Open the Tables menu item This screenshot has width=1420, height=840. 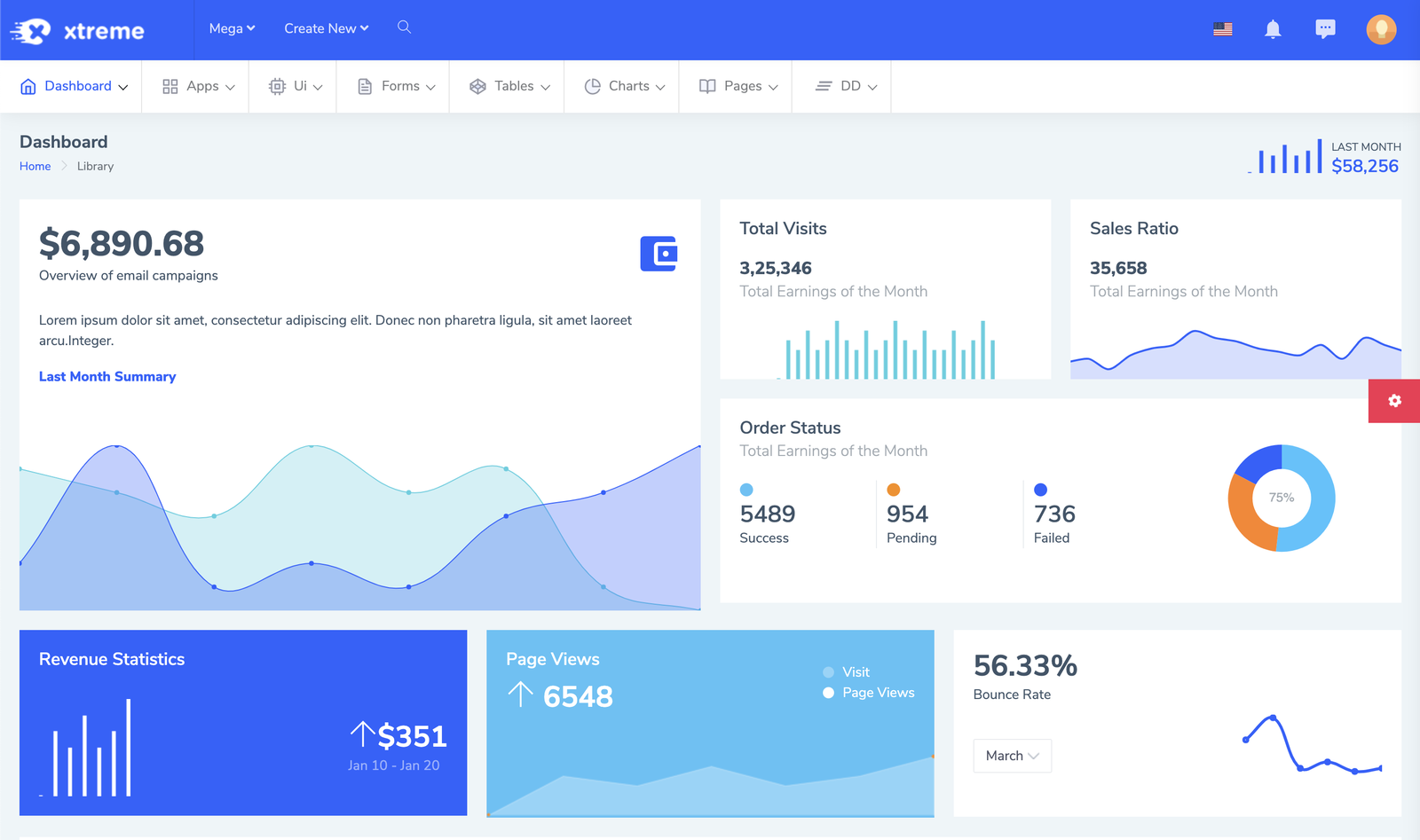point(507,86)
